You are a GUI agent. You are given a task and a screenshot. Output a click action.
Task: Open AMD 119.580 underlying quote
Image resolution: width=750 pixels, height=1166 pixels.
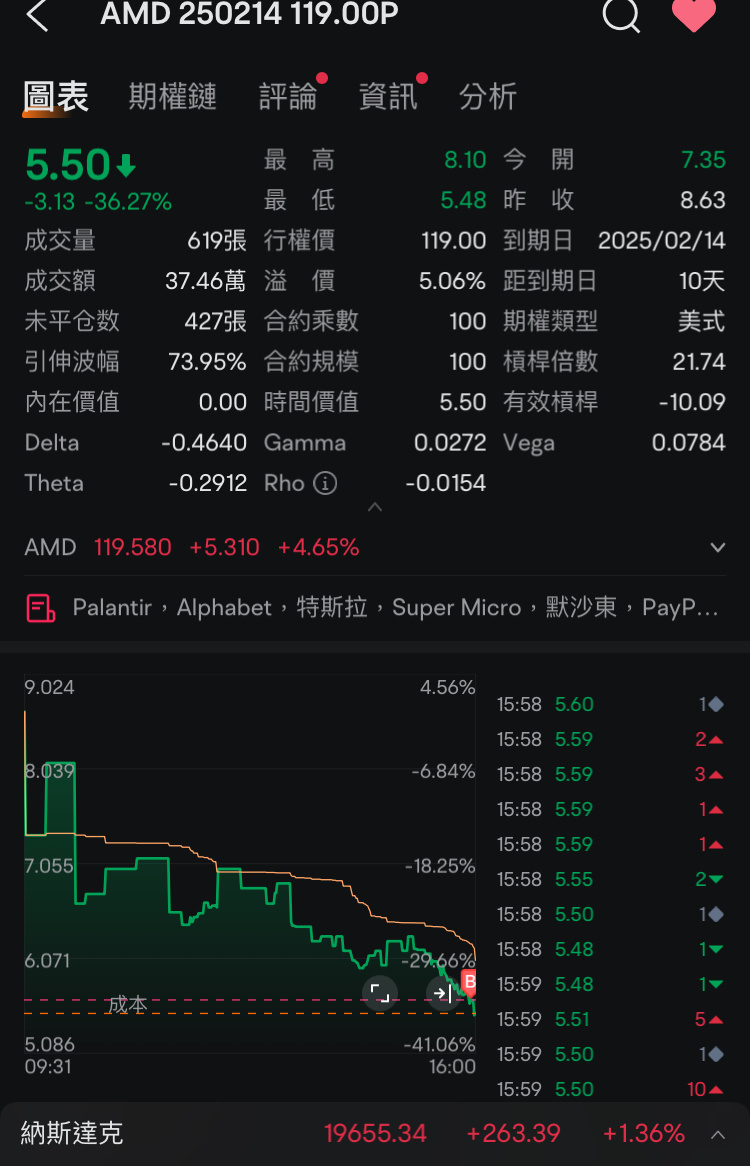pyautogui.click(x=192, y=547)
